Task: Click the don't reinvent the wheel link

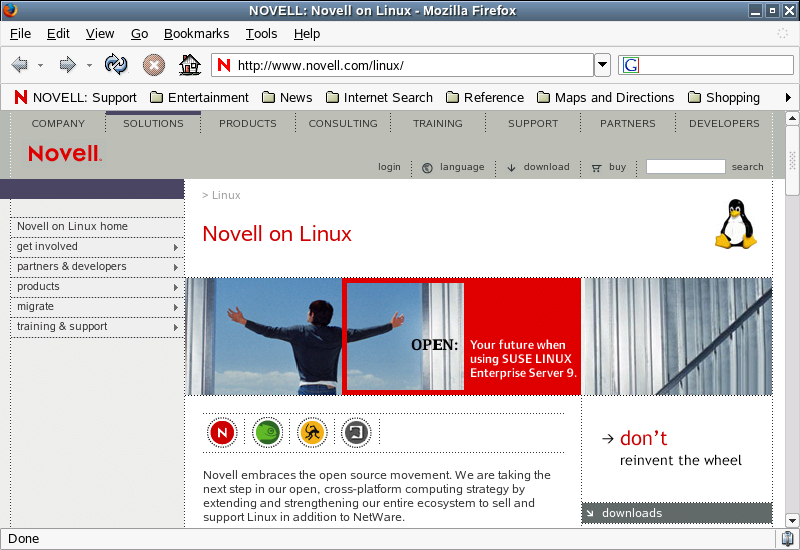Action: [x=672, y=448]
